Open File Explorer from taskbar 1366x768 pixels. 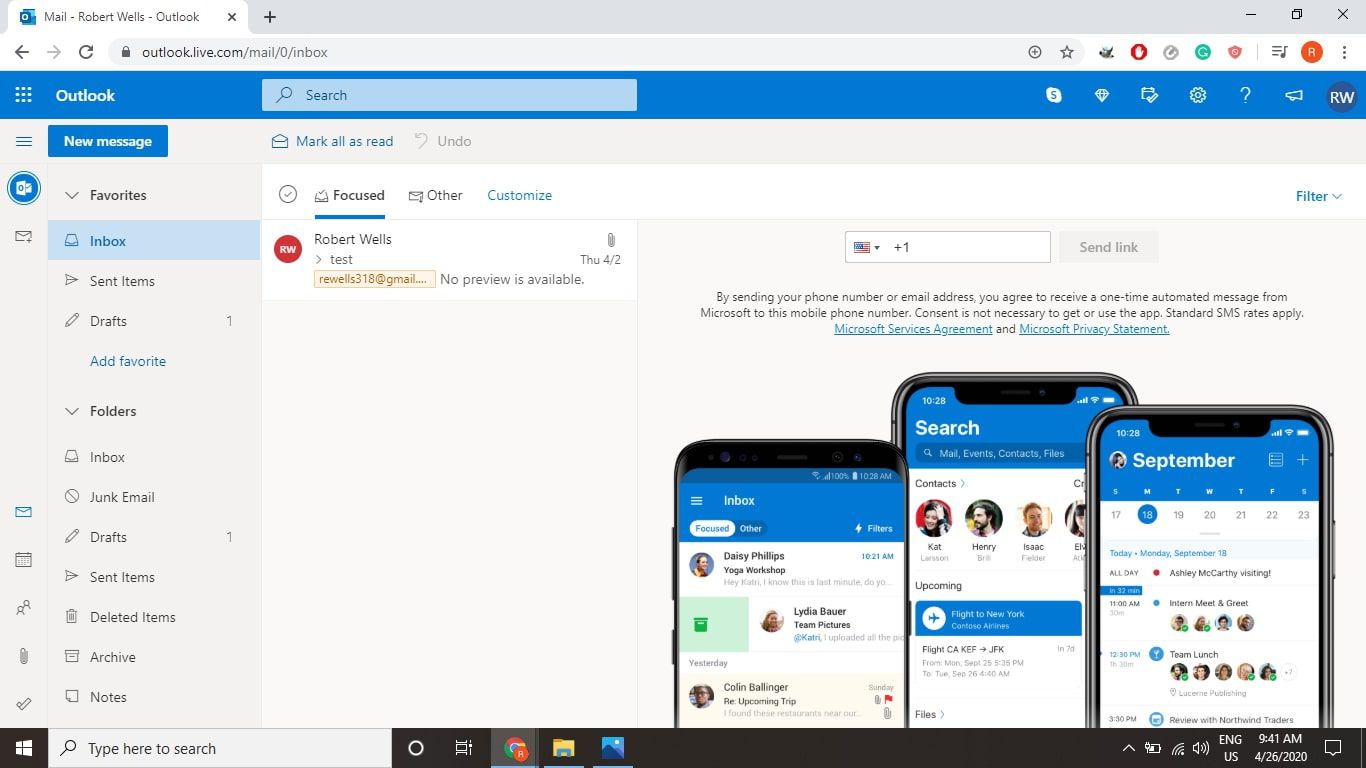pyautogui.click(x=564, y=748)
